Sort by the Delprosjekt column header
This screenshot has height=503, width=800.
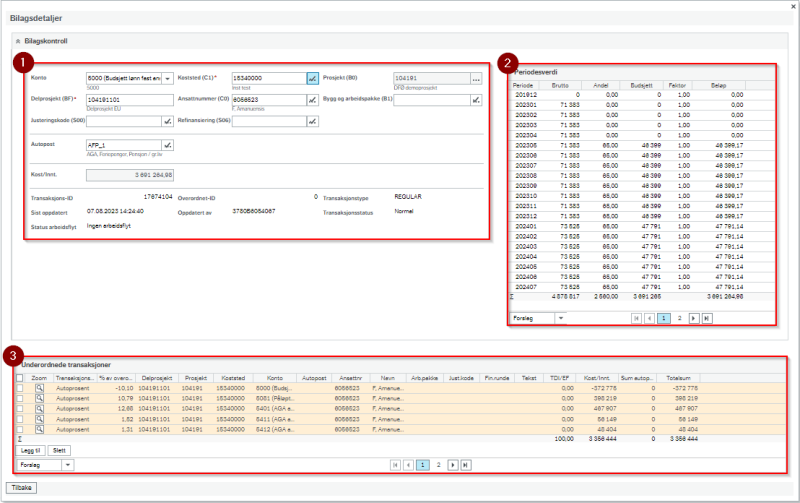pos(157,379)
